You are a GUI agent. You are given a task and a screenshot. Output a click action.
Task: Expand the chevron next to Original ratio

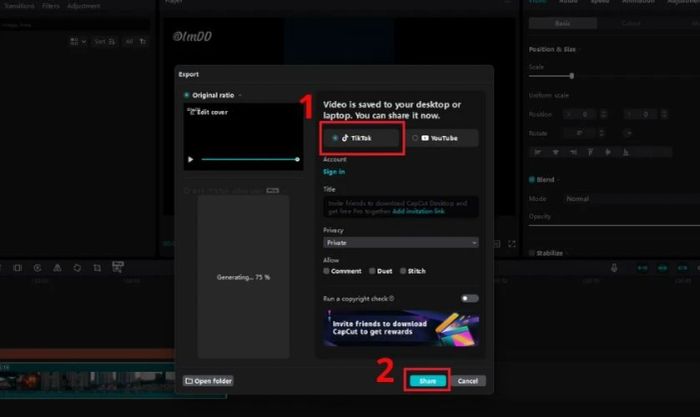click(x=240, y=95)
